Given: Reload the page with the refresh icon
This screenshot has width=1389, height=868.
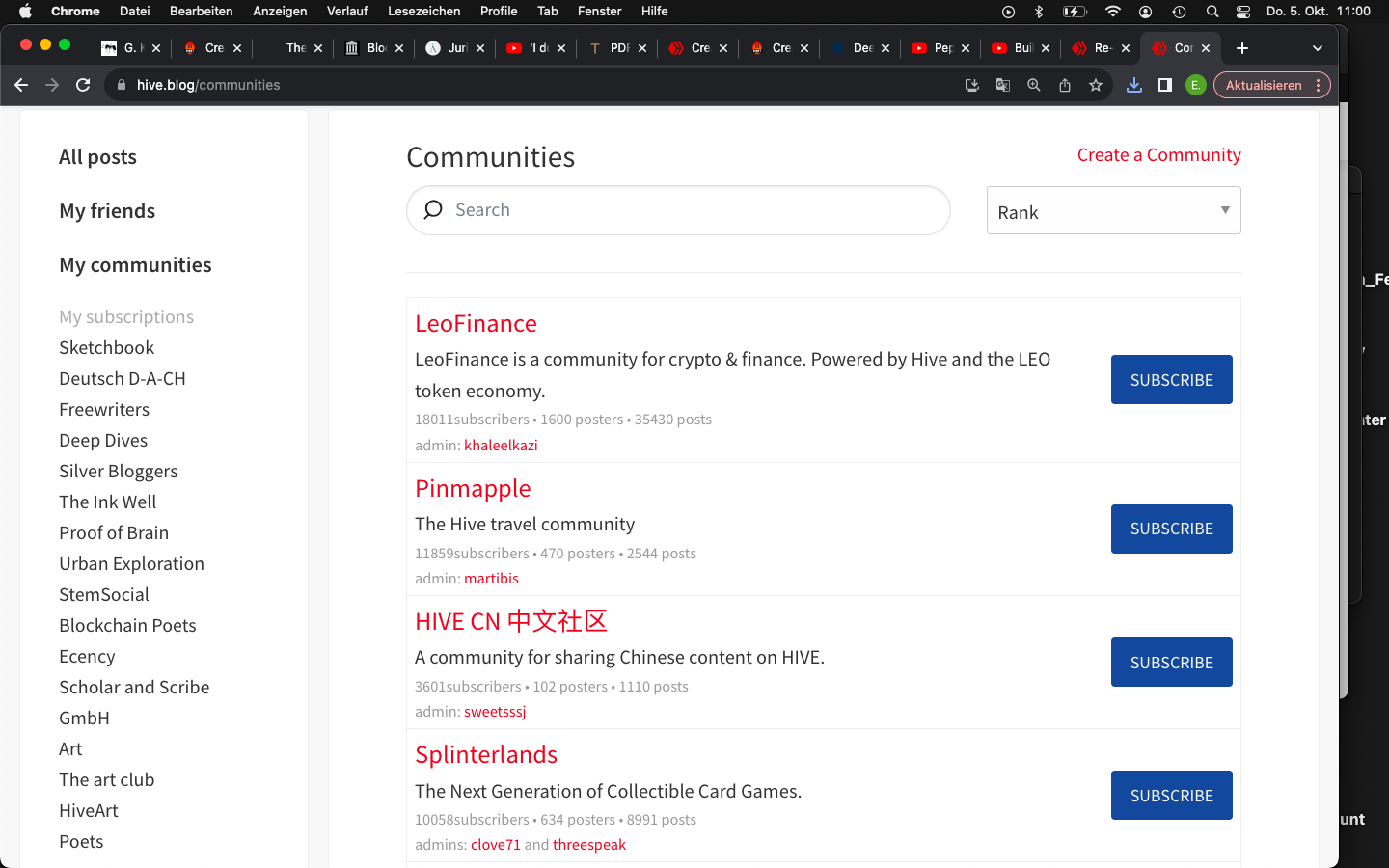Looking at the screenshot, I should coord(83,85).
